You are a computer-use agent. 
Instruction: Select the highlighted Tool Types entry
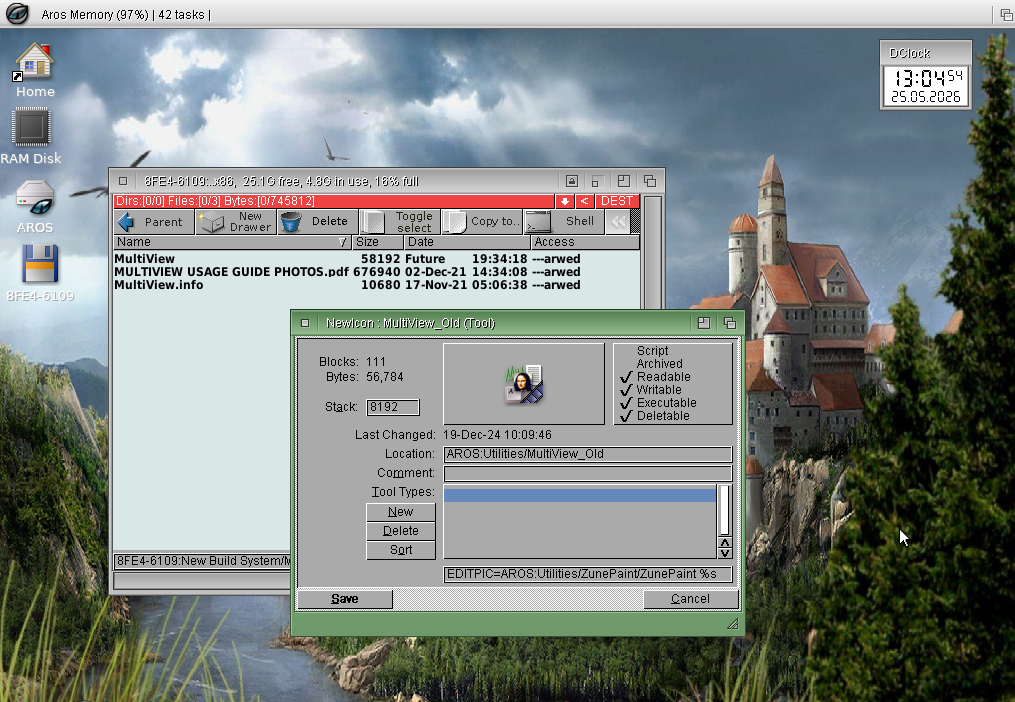[x=580, y=495]
